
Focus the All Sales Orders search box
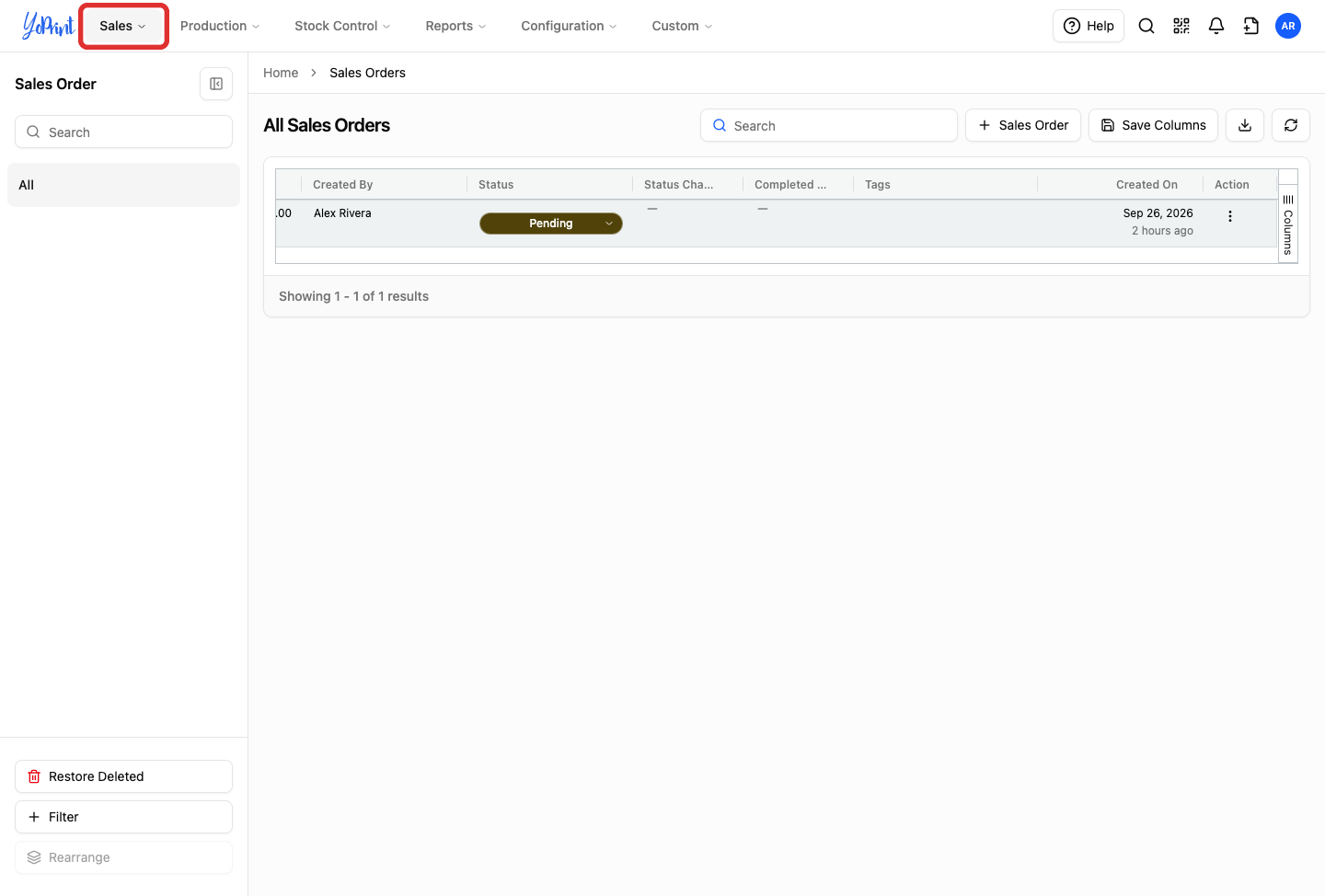coord(829,125)
